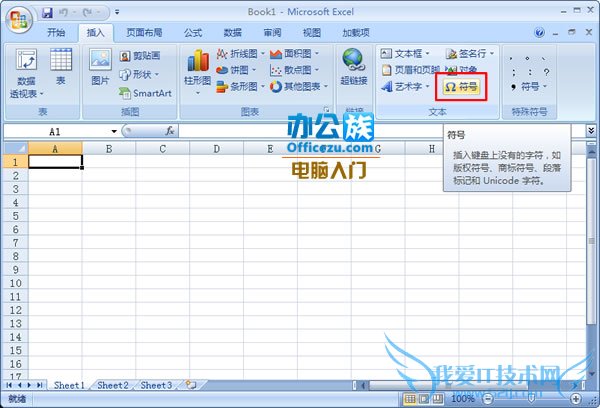Image resolution: width=600 pixels, height=408 pixels.
Task: Select row 12 header
Action: [x=16, y=310]
